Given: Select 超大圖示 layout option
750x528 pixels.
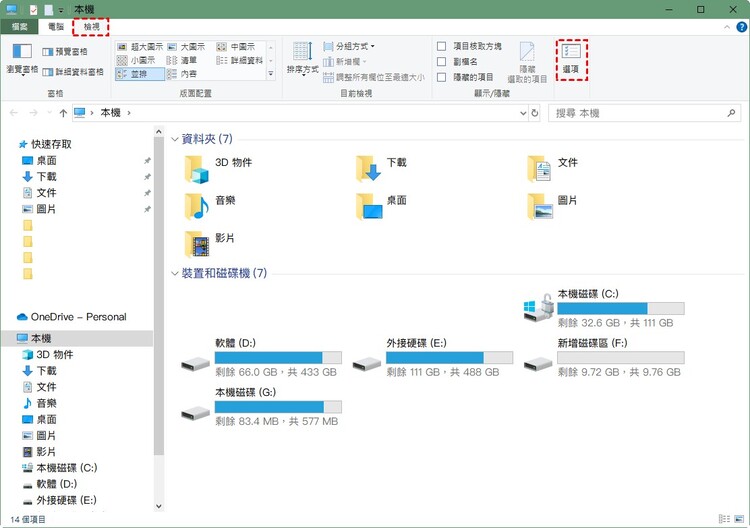Looking at the screenshot, I should point(140,47).
